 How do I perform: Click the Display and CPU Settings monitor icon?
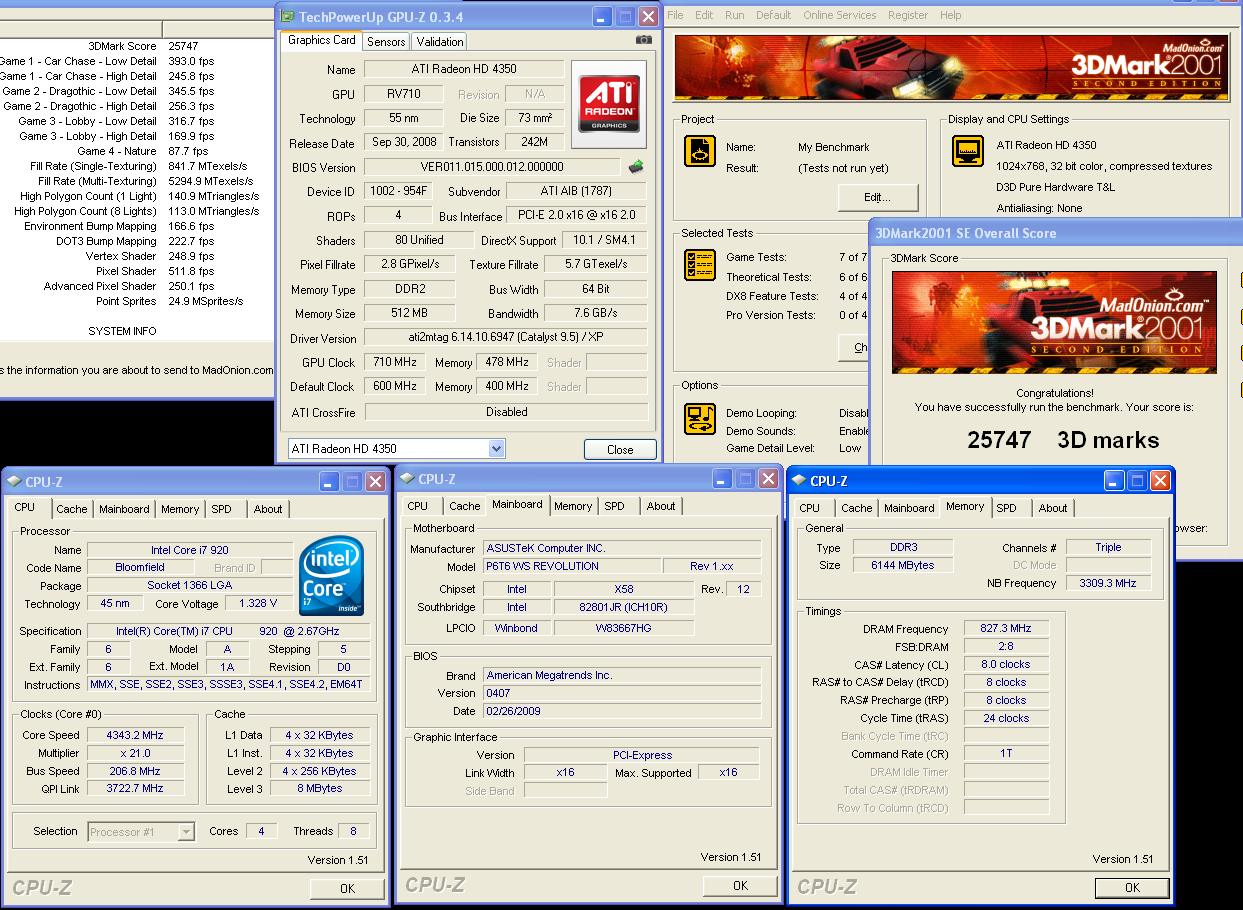[969, 151]
